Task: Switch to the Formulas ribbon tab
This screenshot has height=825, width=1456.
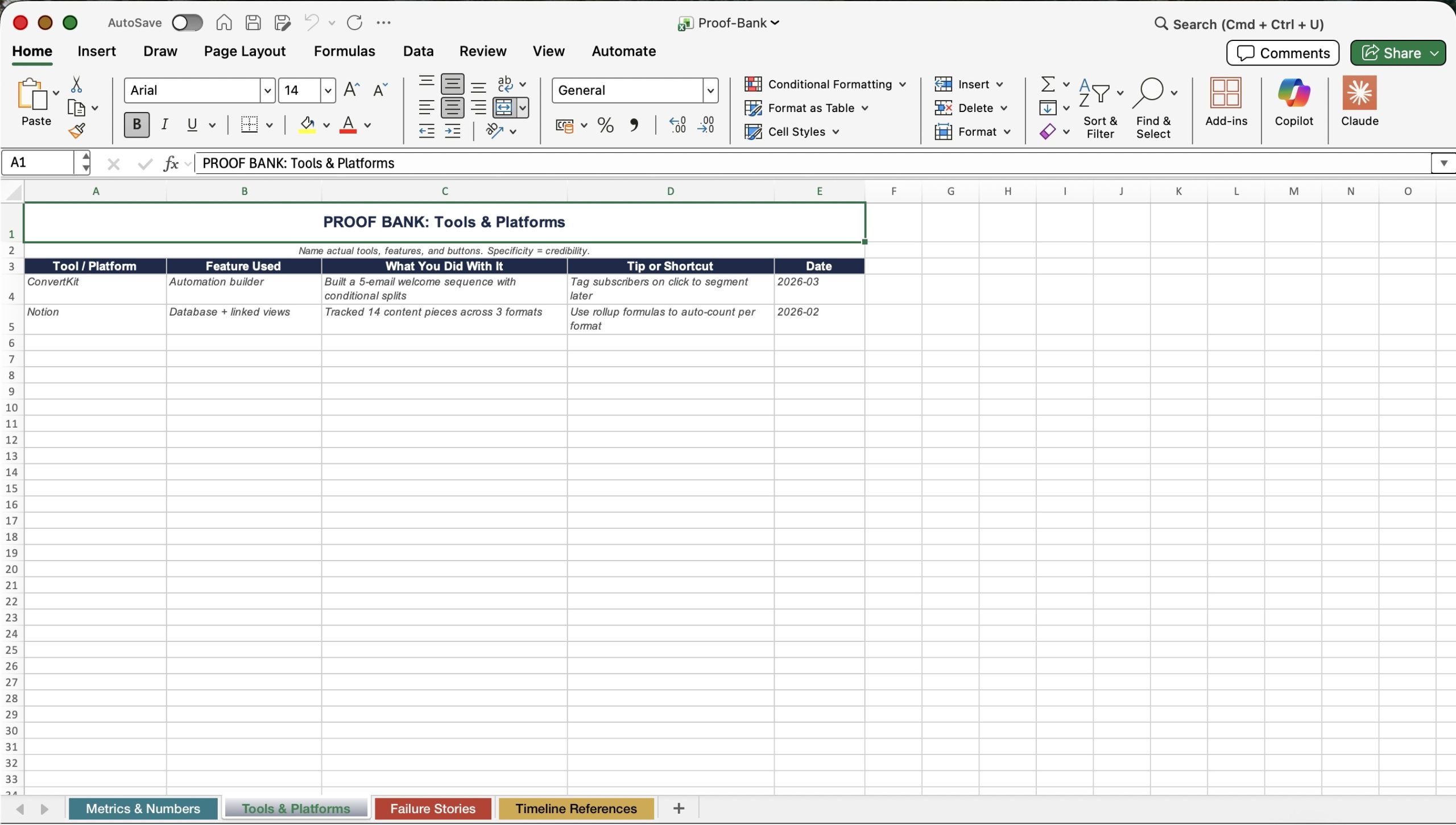Action: (344, 51)
